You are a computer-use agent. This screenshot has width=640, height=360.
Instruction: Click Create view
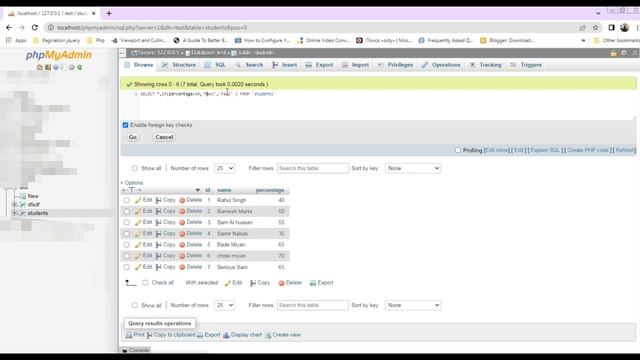(x=283, y=335)
